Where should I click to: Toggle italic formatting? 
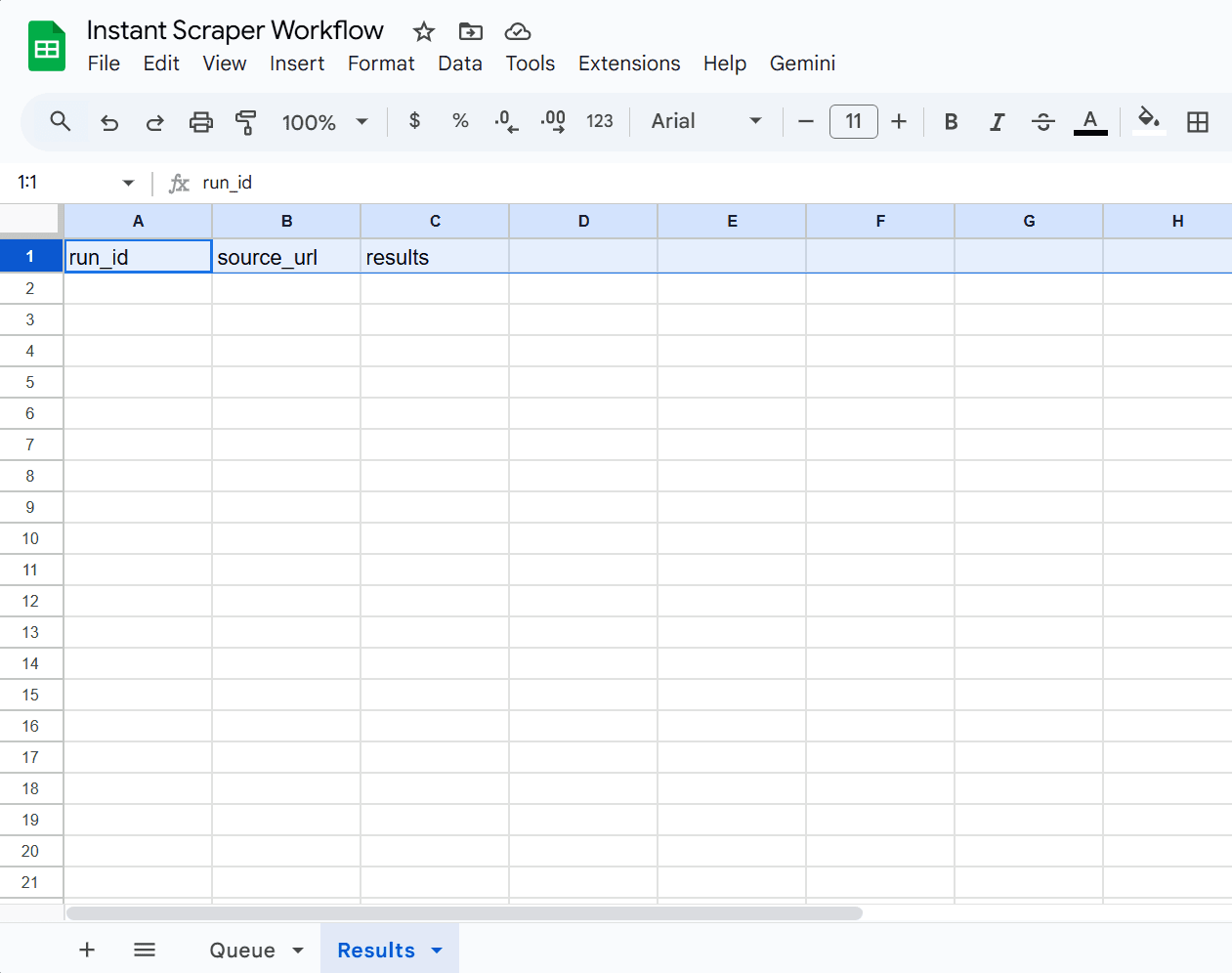pos(997,121)
